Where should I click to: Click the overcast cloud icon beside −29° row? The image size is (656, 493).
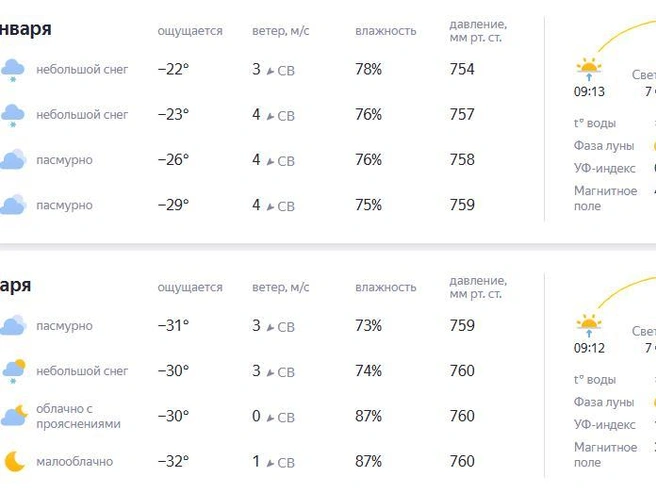pyautogui.click(x=13, y=204)
